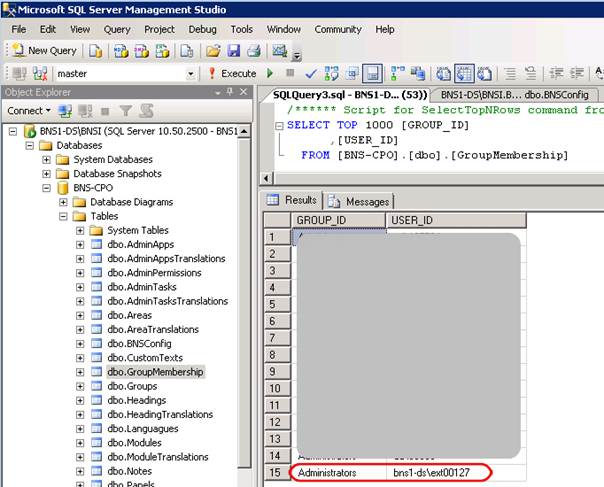The image size is (604, 487).
Task: Select the dbo.BNSConfig table in tree
Action: click(x=139, y=343)
